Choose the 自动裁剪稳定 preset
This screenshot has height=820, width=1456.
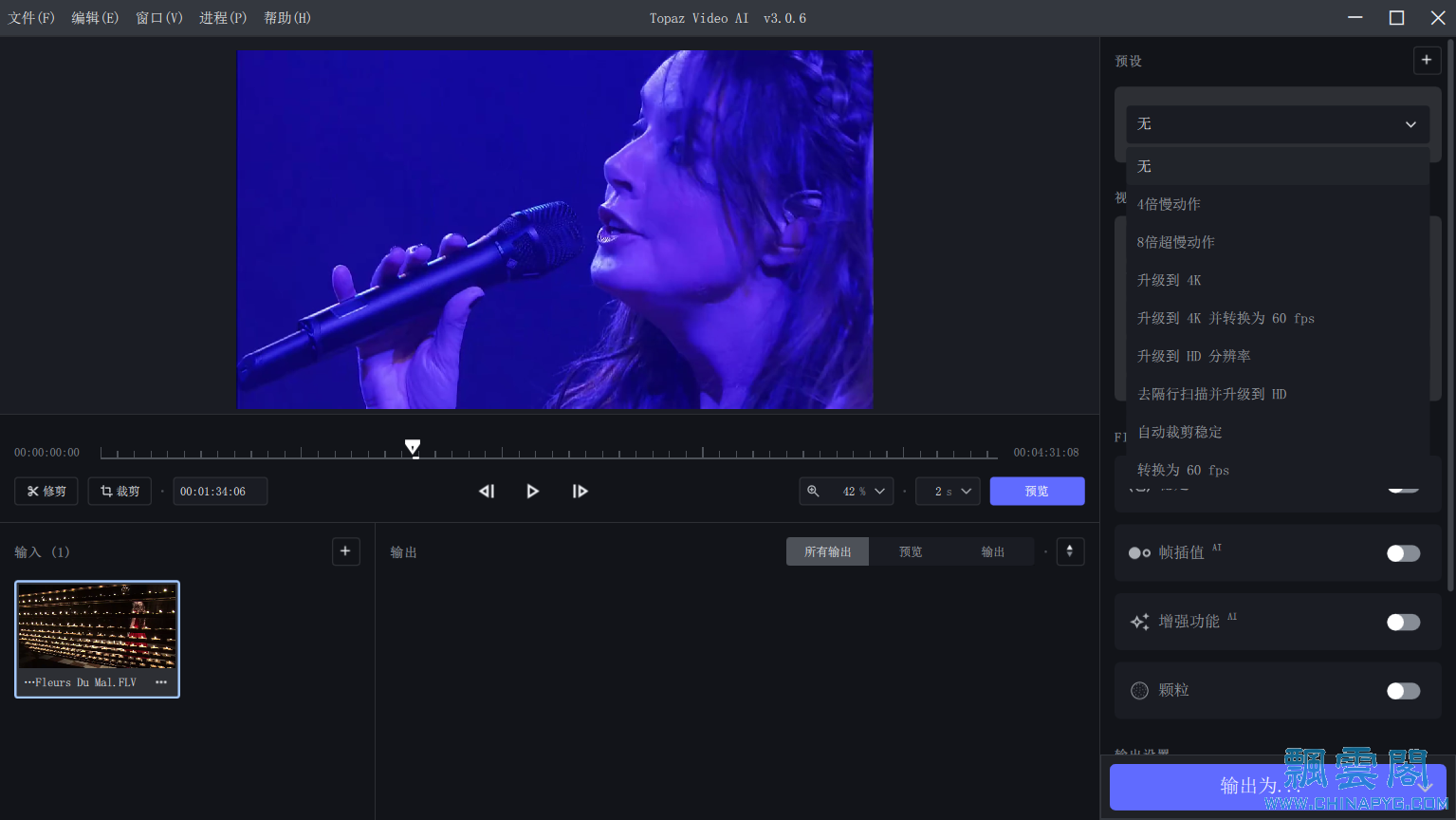click(x=1278, y=432)
